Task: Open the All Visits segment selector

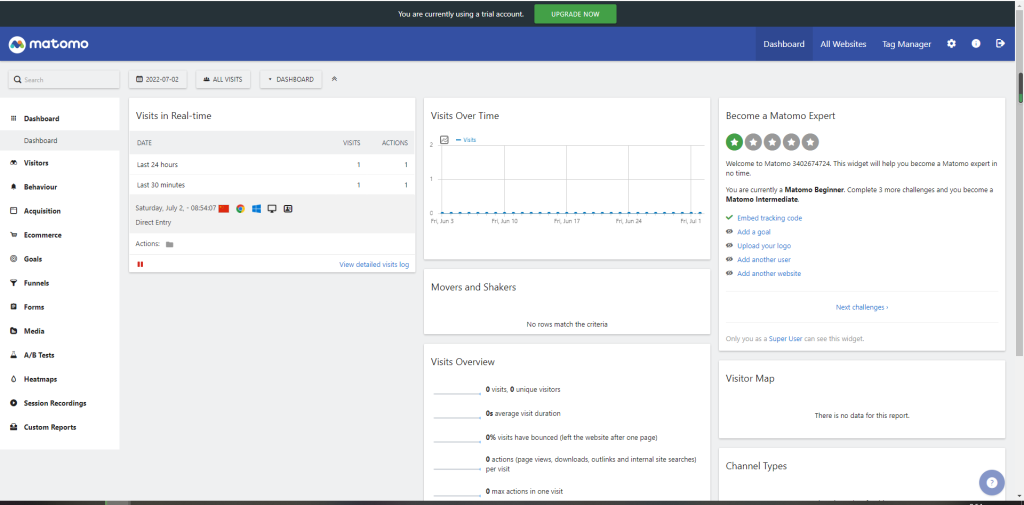Action: (223, 79)
